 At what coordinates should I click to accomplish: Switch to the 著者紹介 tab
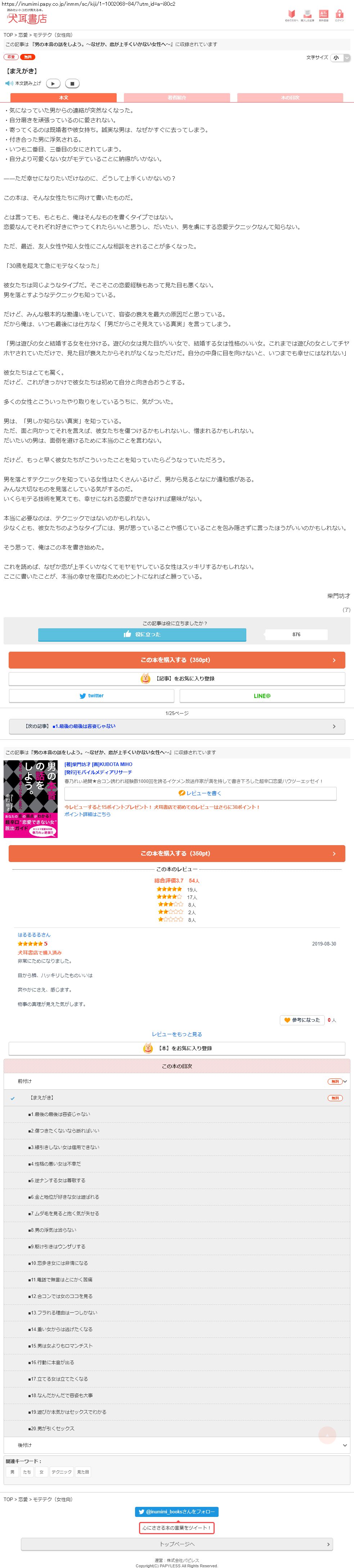177,97
